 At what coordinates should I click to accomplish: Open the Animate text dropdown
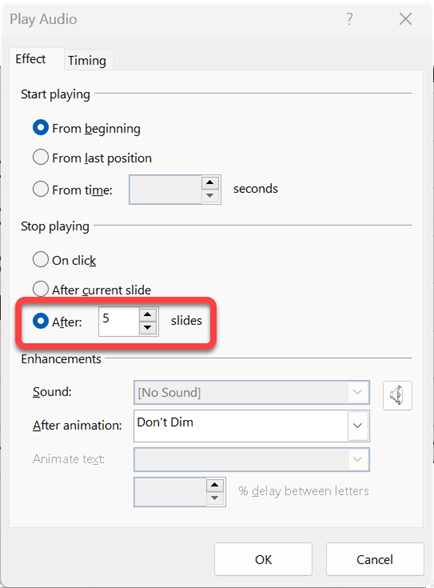251,459
